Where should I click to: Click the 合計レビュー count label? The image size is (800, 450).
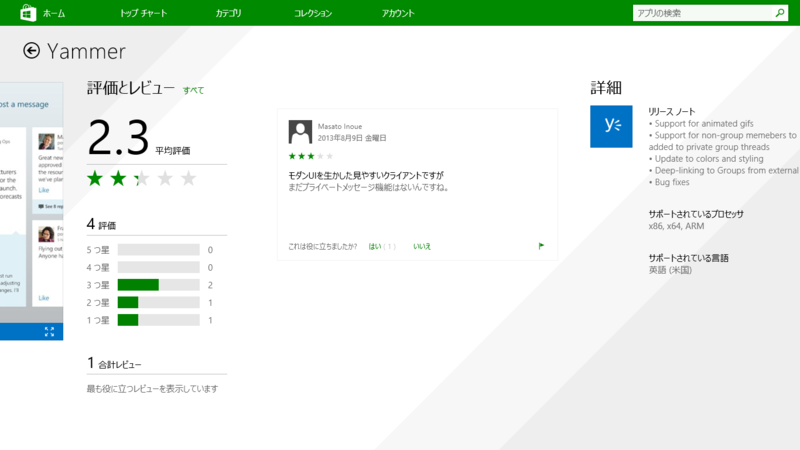point(119,365)
